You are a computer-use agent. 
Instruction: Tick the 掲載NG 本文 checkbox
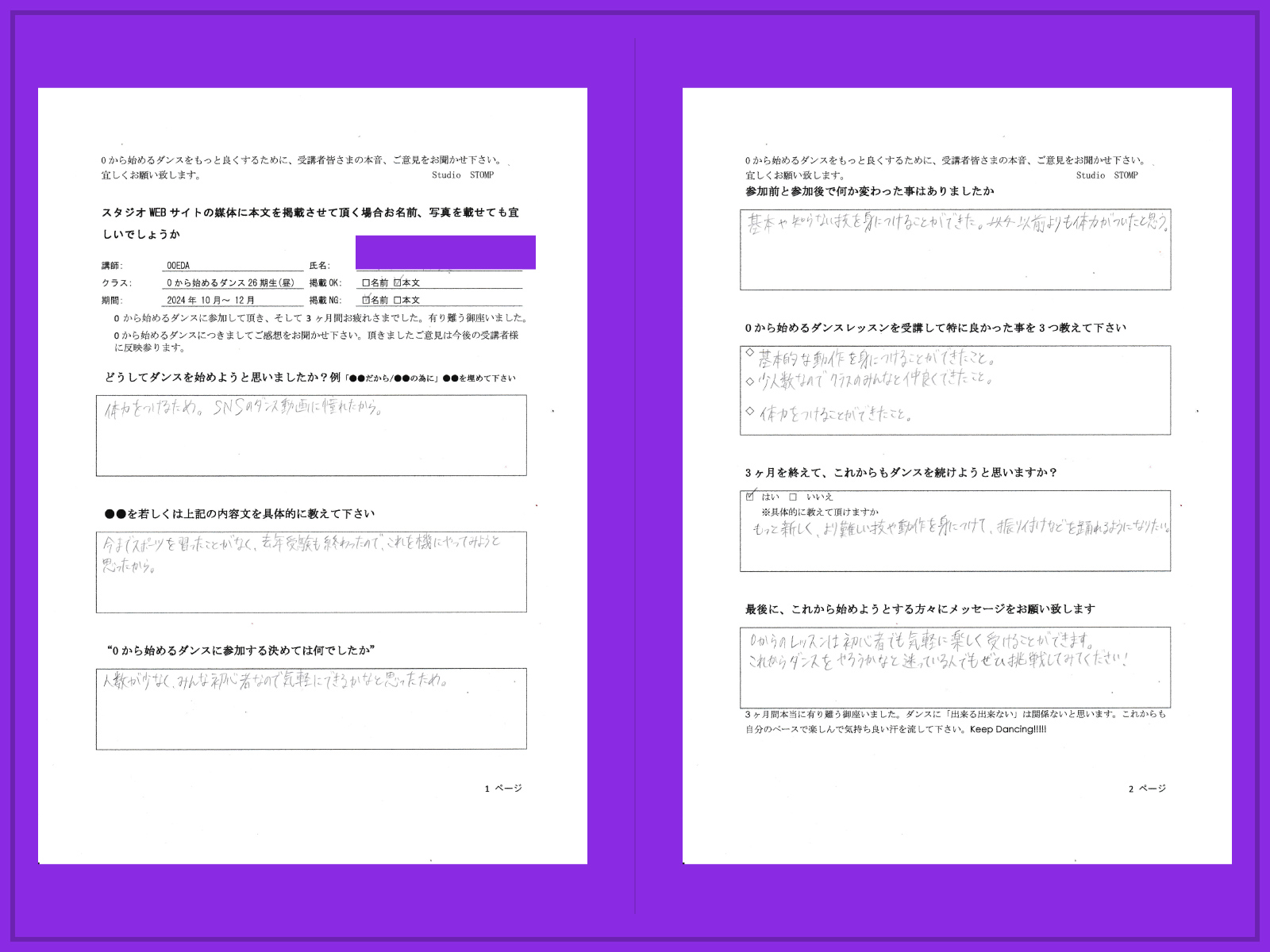[x=398, y=300]
